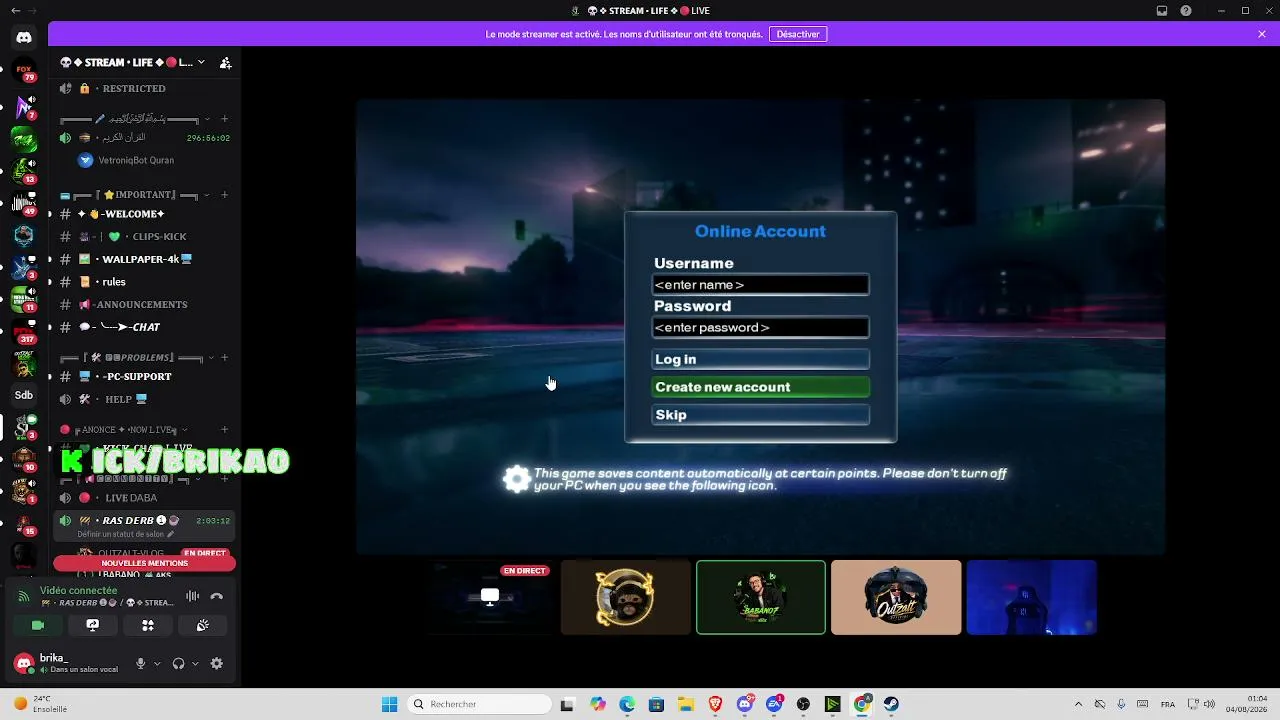Show hidden system tray icons
The width and height of the screenshot is (1280, 720).
pyautogui.click(x=1078, y=704)
